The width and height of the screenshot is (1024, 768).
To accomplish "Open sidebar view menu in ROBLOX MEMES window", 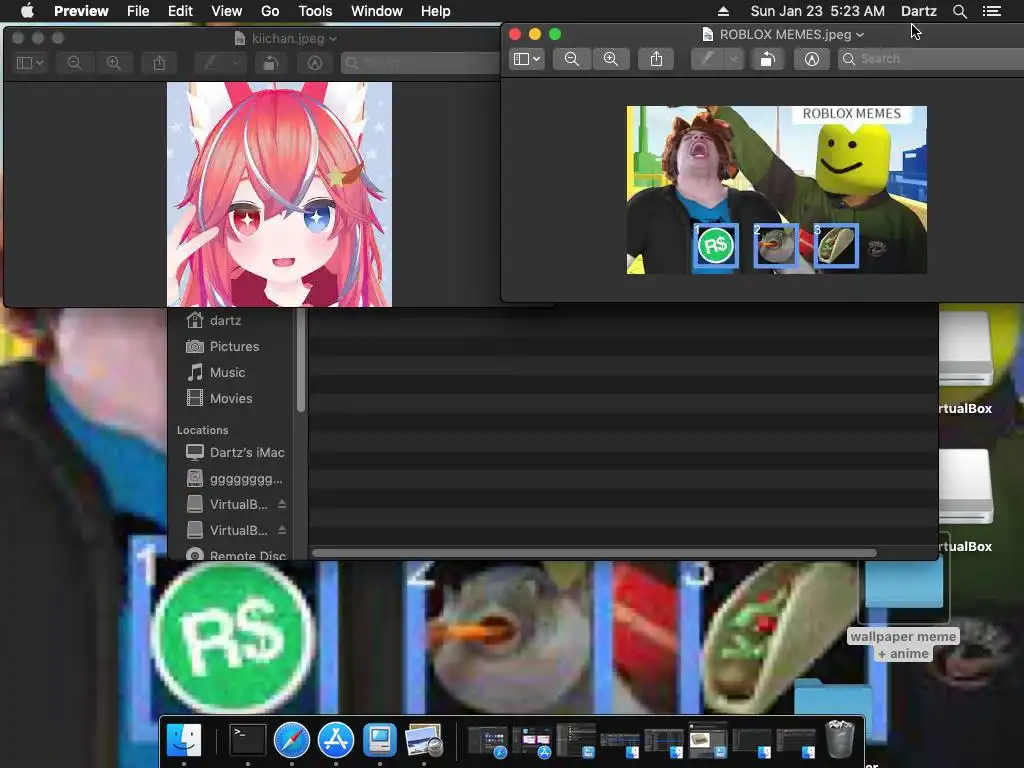I will click(x=526, y=59).
